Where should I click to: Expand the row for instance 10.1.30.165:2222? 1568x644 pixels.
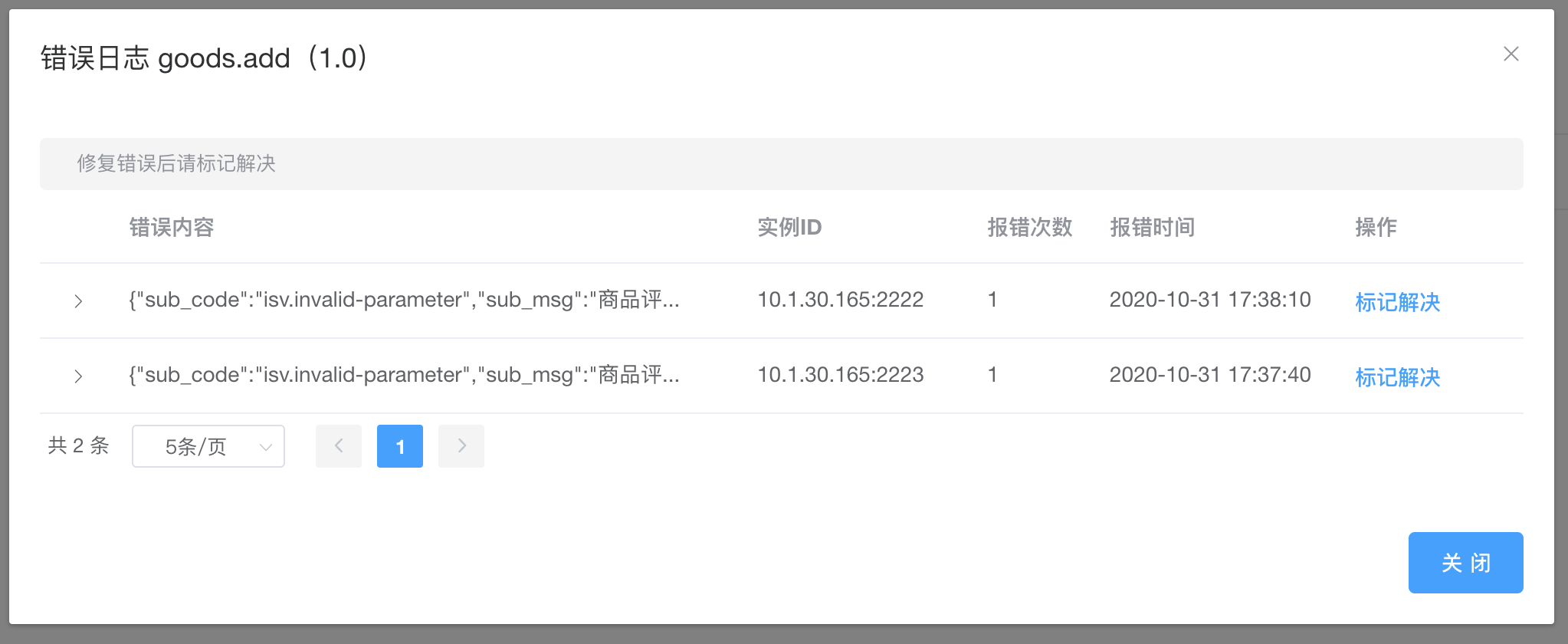[78, 301]
